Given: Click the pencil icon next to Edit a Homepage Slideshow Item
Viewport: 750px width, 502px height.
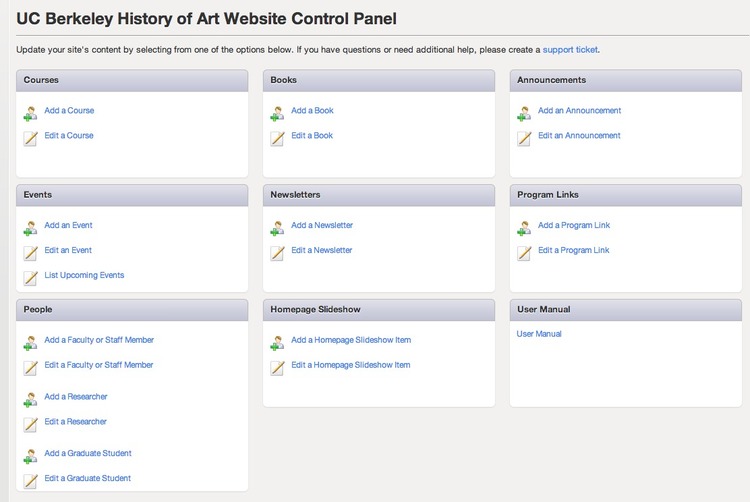Looking at the screenshot, I should (277, 368).
